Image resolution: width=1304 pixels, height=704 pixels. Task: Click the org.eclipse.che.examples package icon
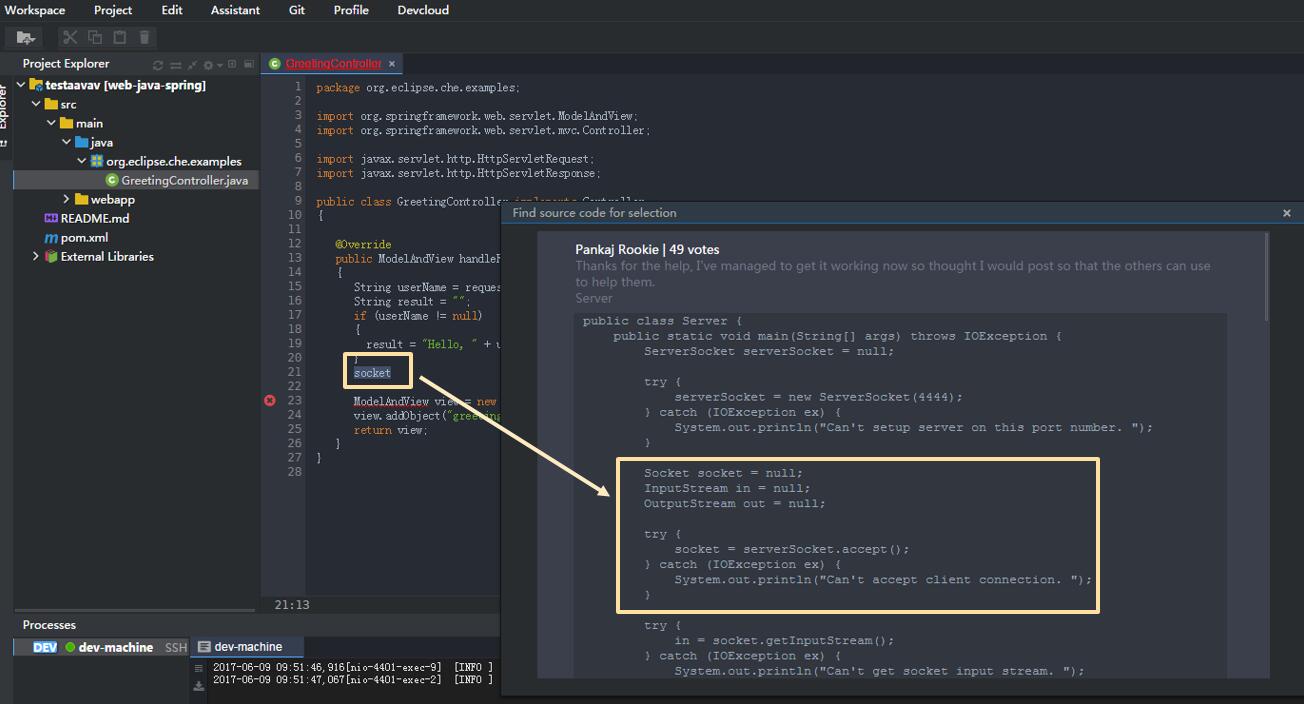pyautogui.click(x=97, y=161)
